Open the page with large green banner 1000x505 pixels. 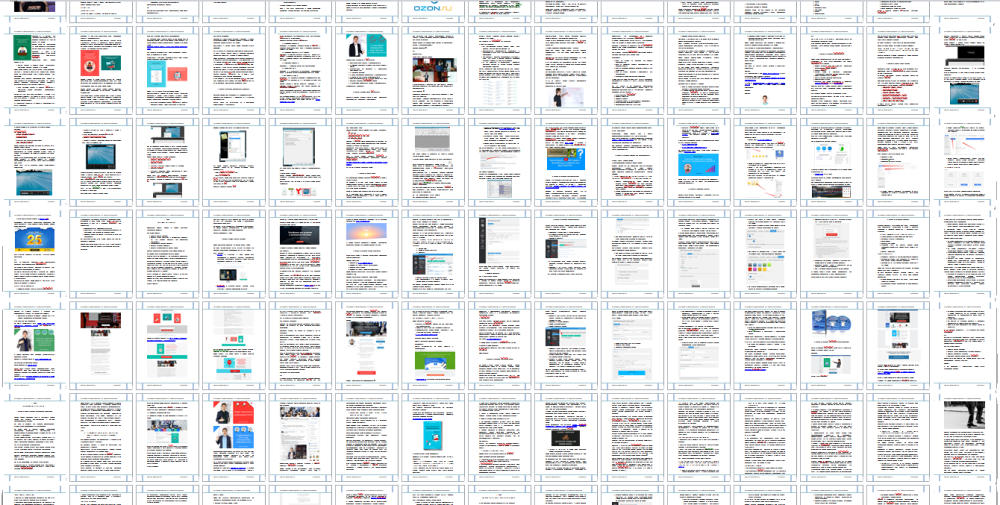432,345
